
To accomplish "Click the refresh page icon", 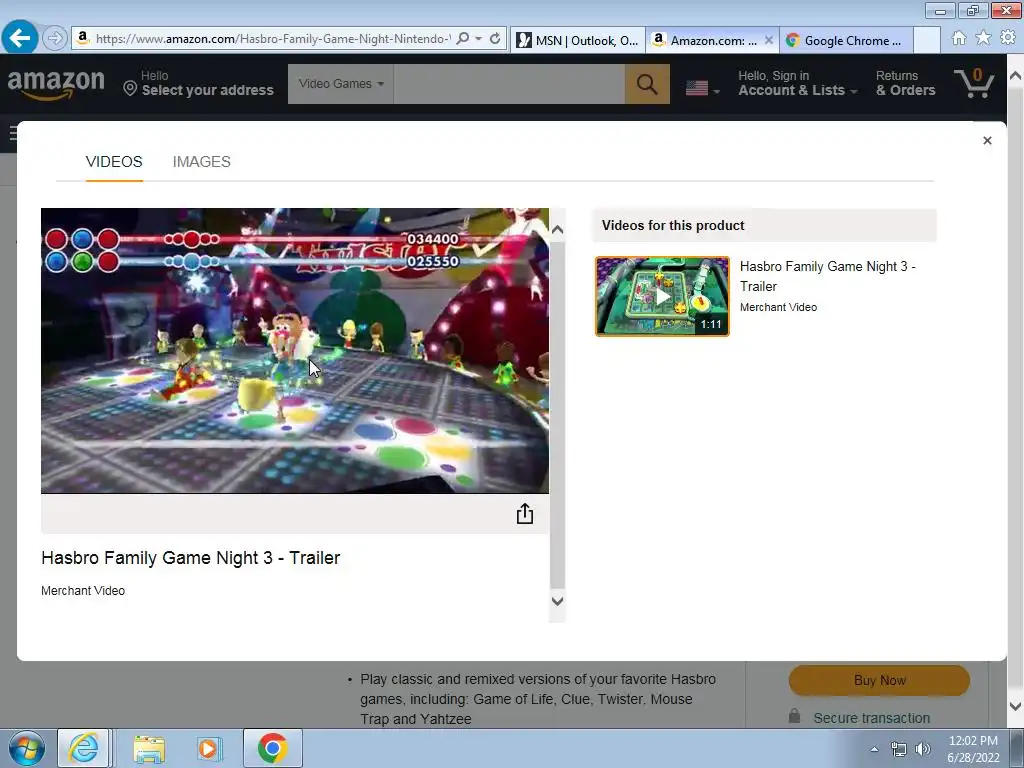I will (495, 39).
